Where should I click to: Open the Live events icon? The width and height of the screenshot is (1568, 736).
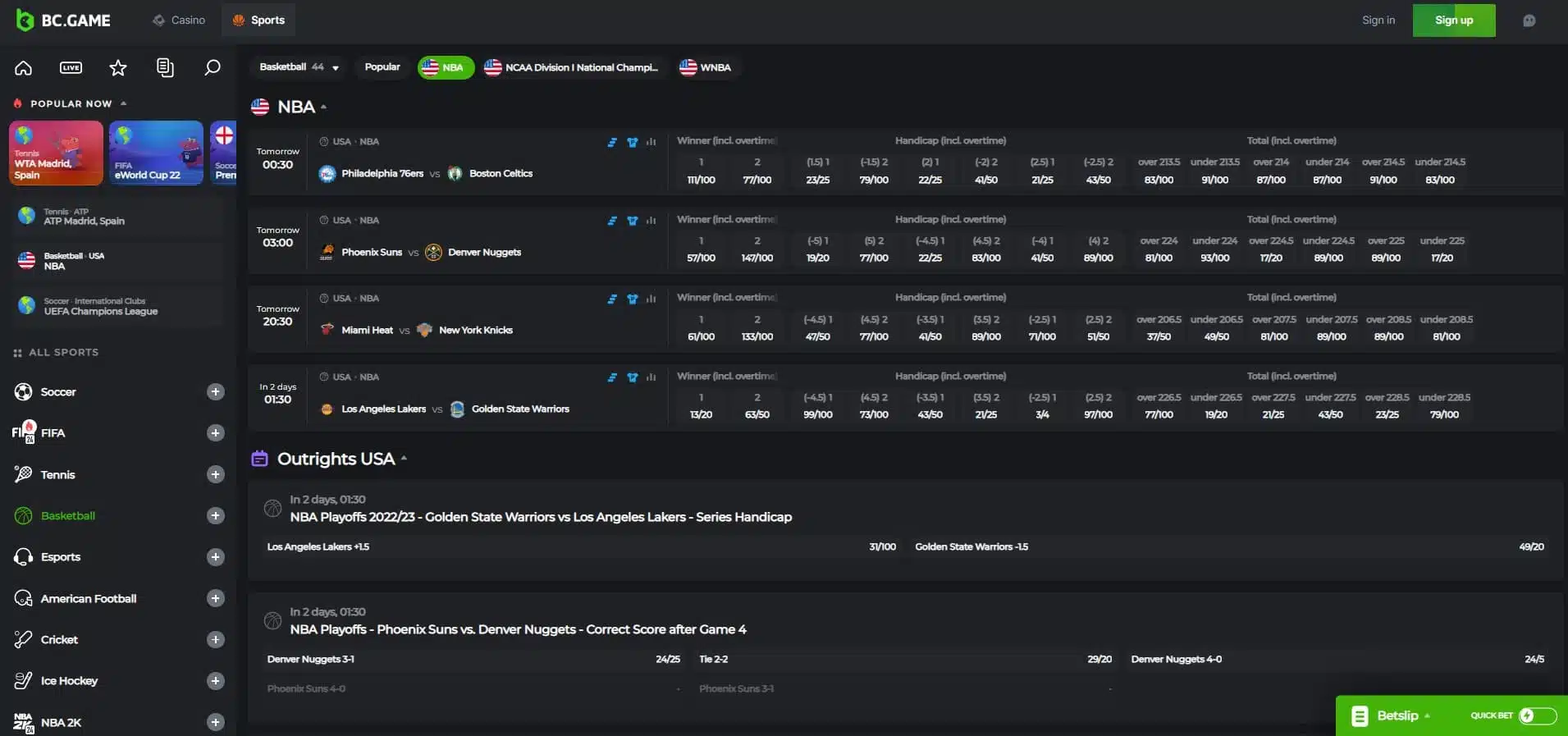pos(71,67)
